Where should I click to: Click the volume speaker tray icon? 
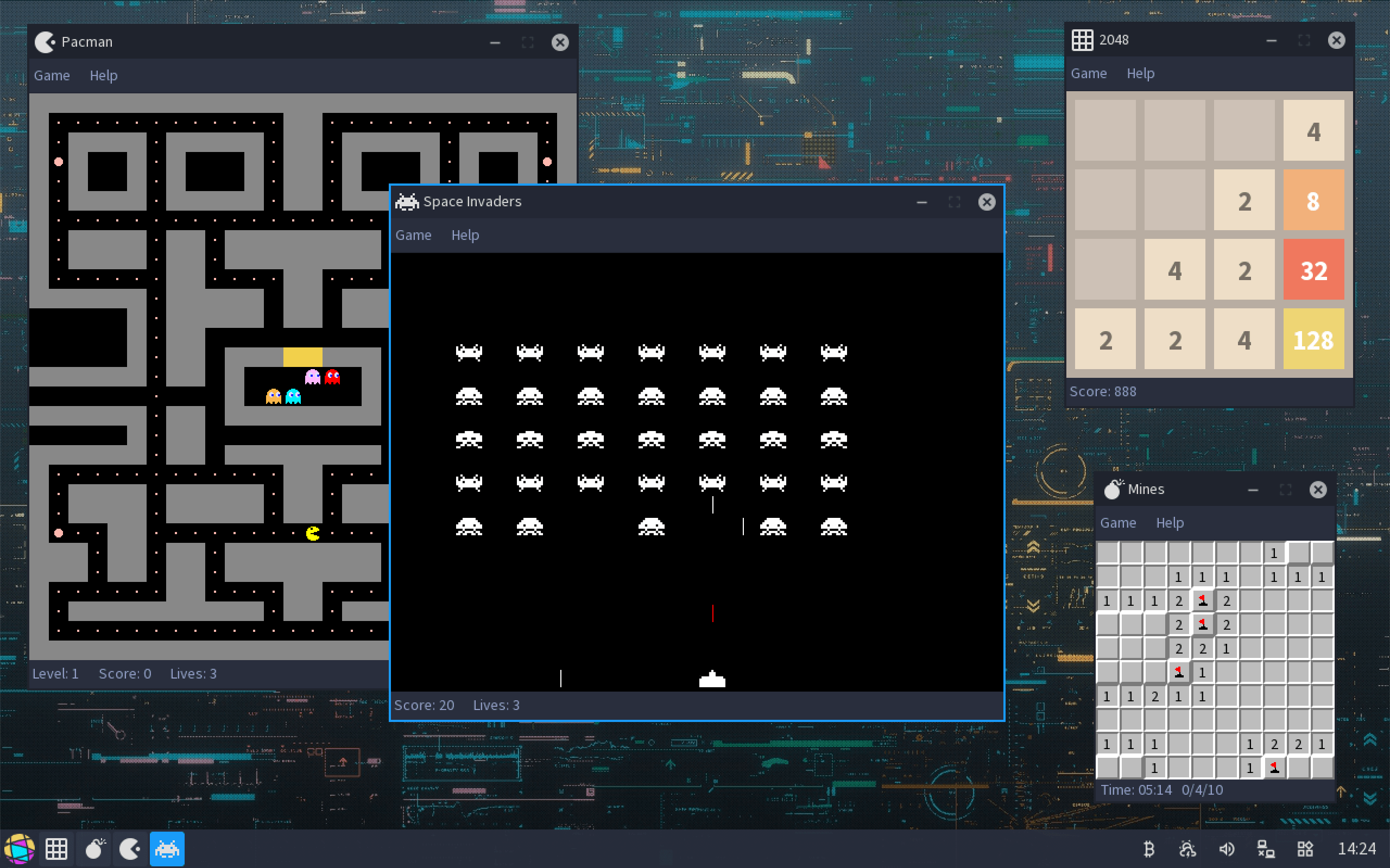tap(1227, 849)
